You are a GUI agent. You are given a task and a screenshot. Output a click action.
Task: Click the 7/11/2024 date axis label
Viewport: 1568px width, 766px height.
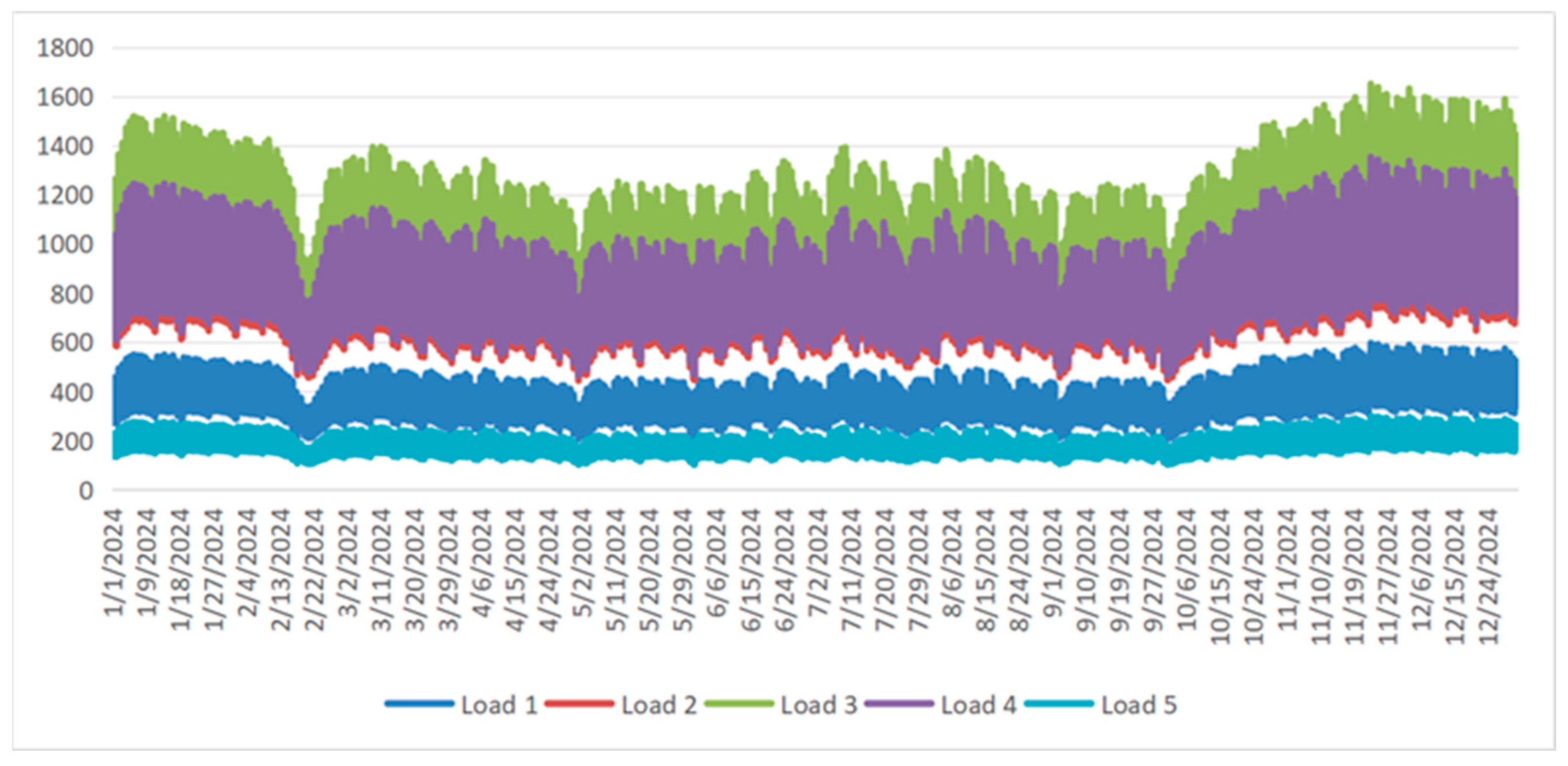coord(851,570)
